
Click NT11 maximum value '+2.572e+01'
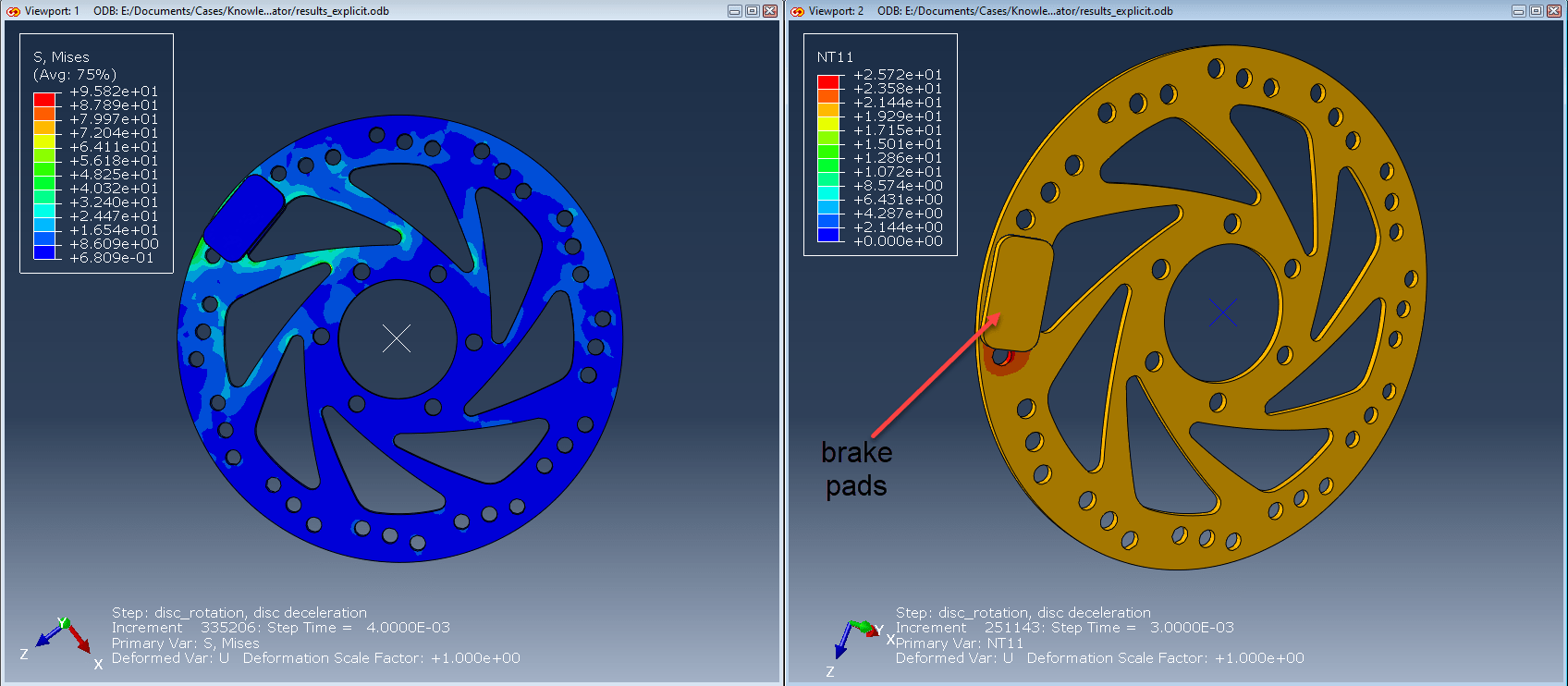(898, 75)
